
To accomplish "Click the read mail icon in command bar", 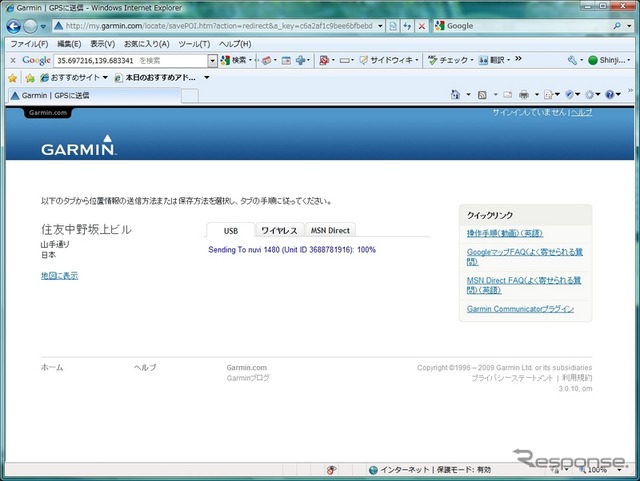I will point(507,95).
